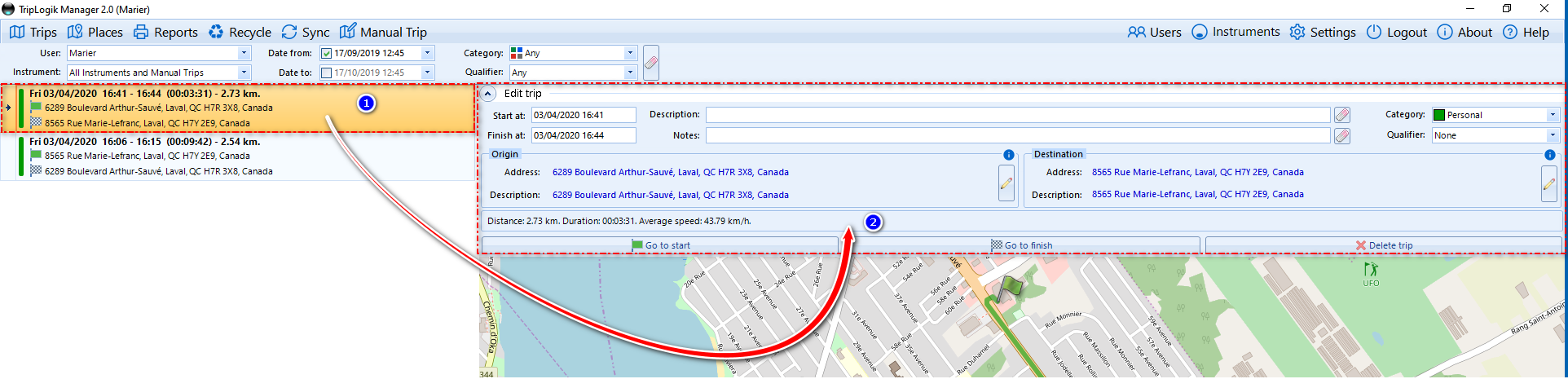This screenshot has width=1568, height=379.
Task: Click the green start flag in first trip
Action: [x=36, y=107]
